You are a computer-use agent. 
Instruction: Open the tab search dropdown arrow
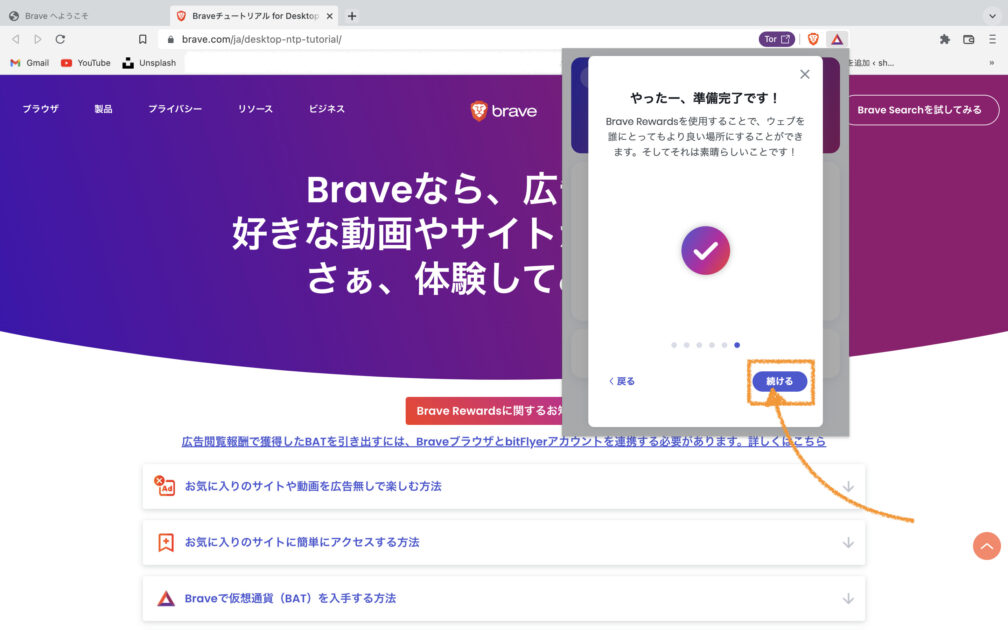(x=991, y=16)
